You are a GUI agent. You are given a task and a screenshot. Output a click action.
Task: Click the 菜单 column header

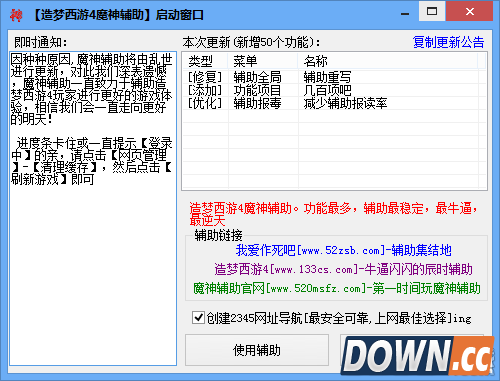pyautogui.click(x=263, y=61)
